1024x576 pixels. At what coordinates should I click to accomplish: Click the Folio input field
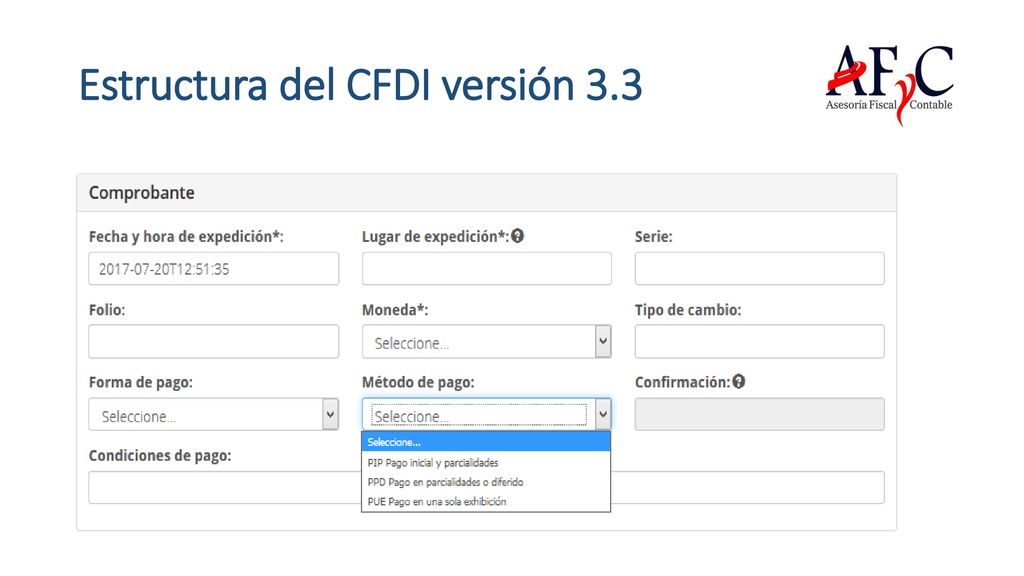(x=214, y=342)
